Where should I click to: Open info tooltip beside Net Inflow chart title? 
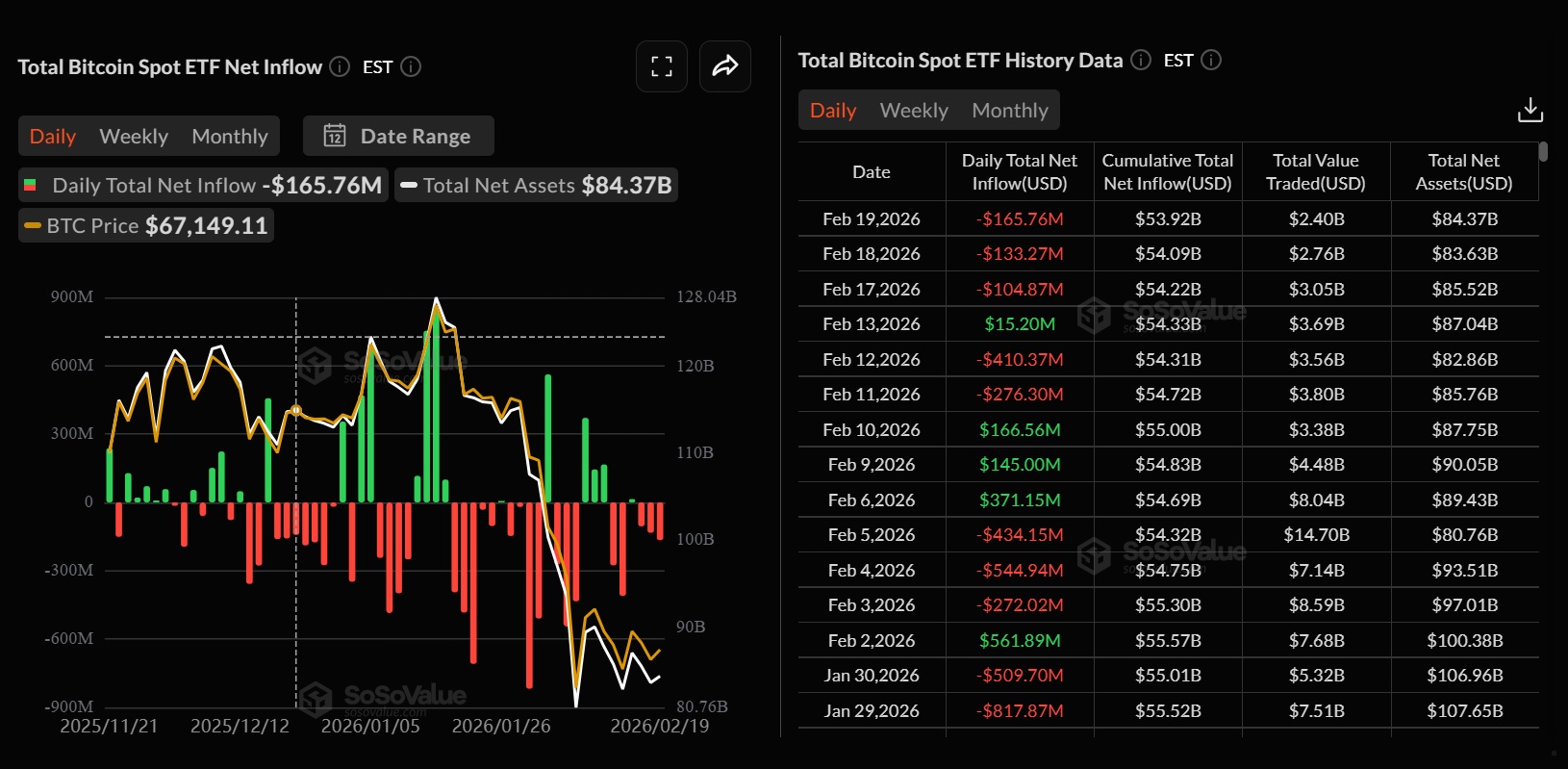[340, 66]
